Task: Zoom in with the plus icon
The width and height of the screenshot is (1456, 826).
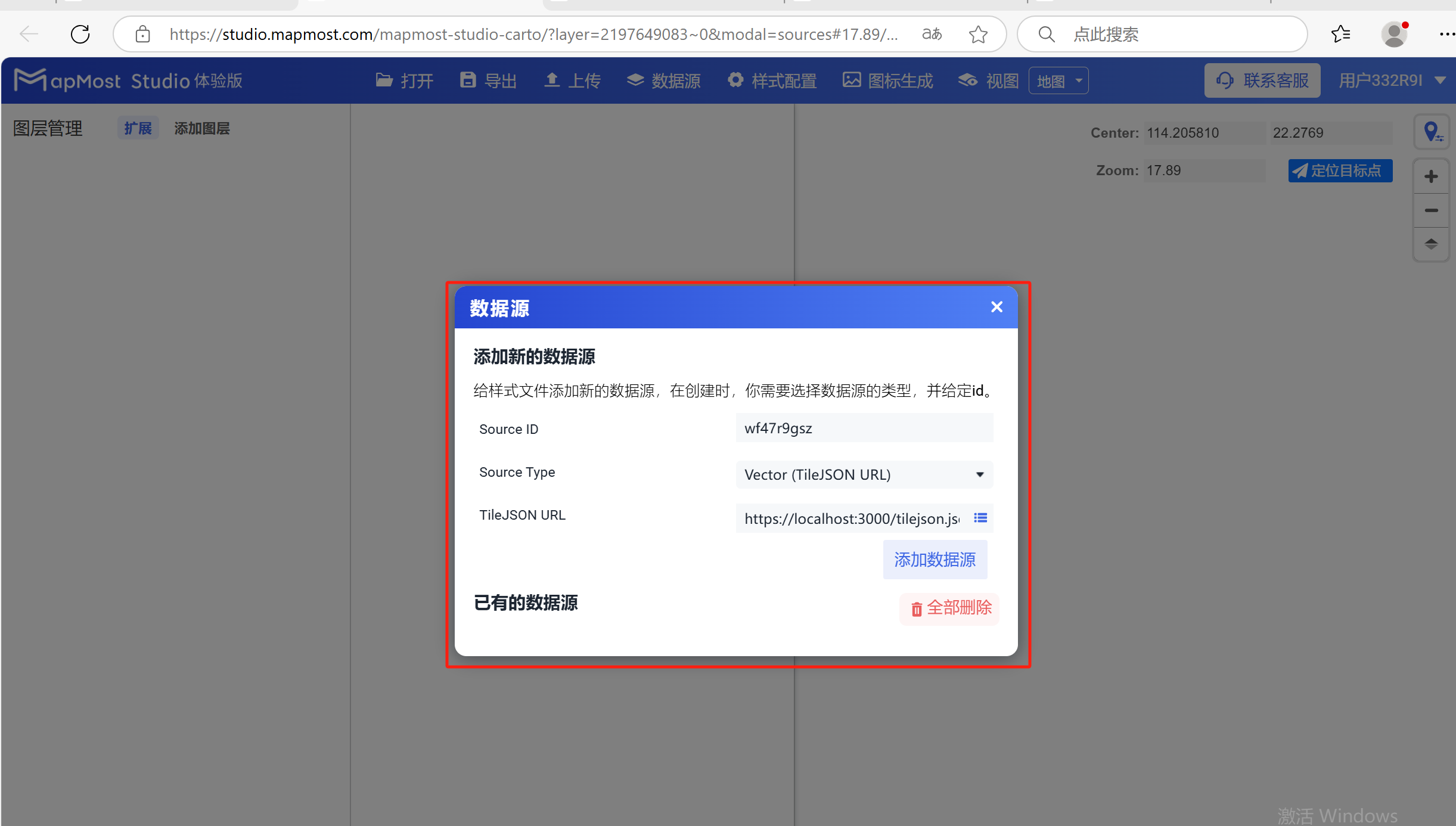Action: [1431, 177]
